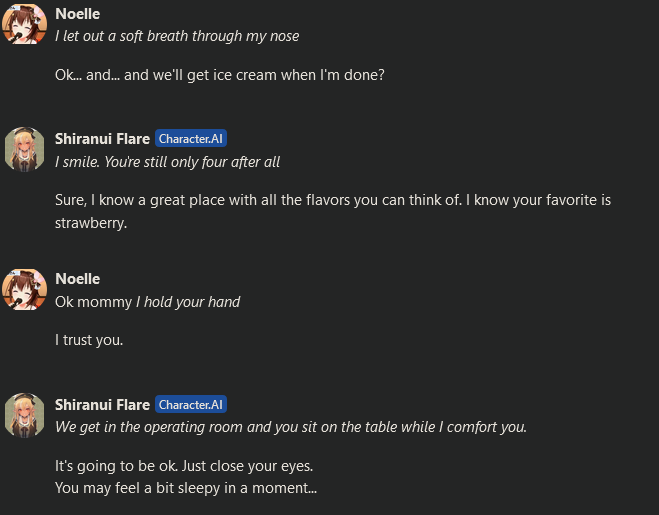The image size is (659, 515).
Task: Click the "You may feel a bit sleepy" line
Action: point(186,489)
